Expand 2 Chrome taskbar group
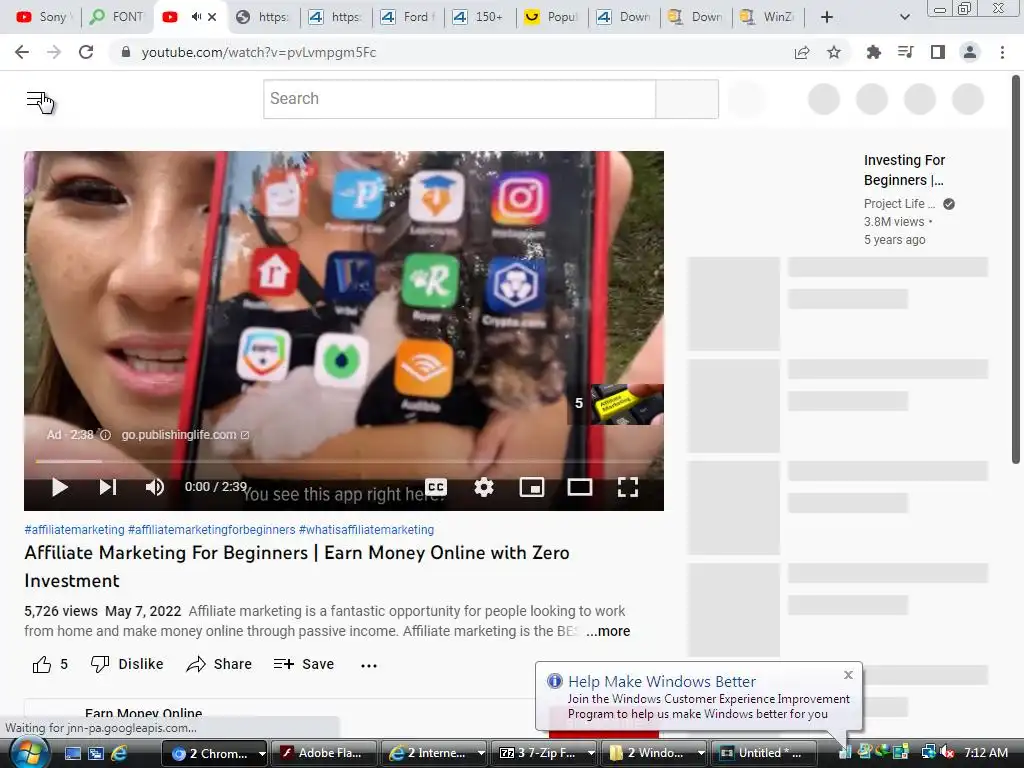The image size is (1024, 768). [215, 753]
